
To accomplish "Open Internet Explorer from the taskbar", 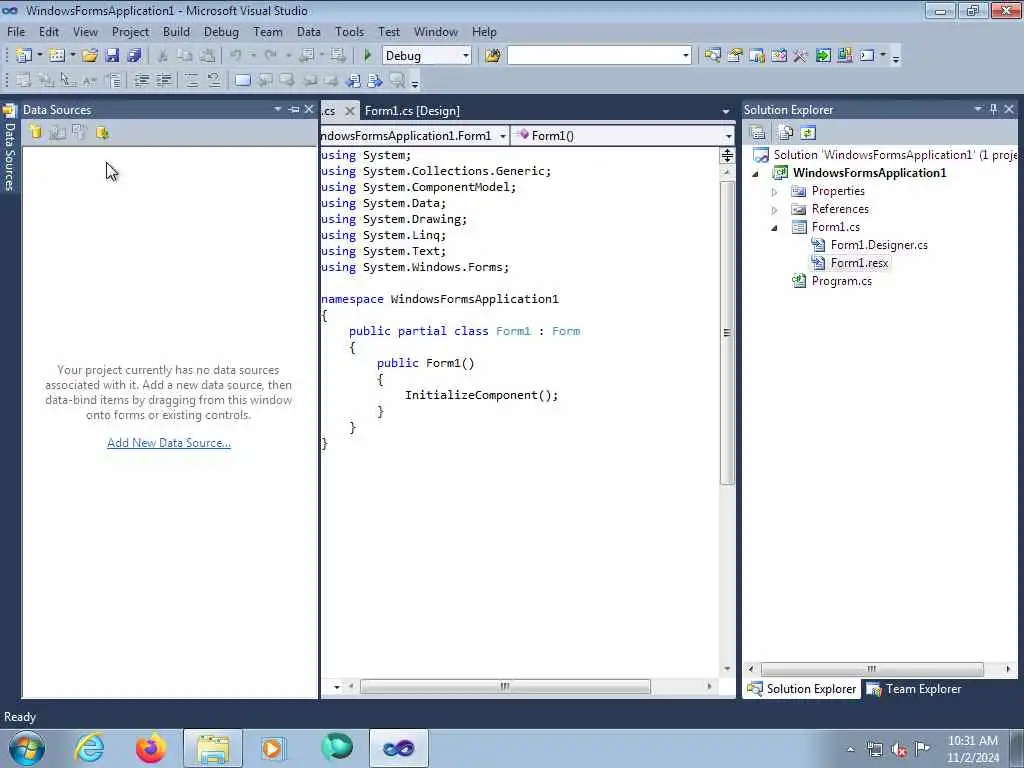I will point(89,748).
